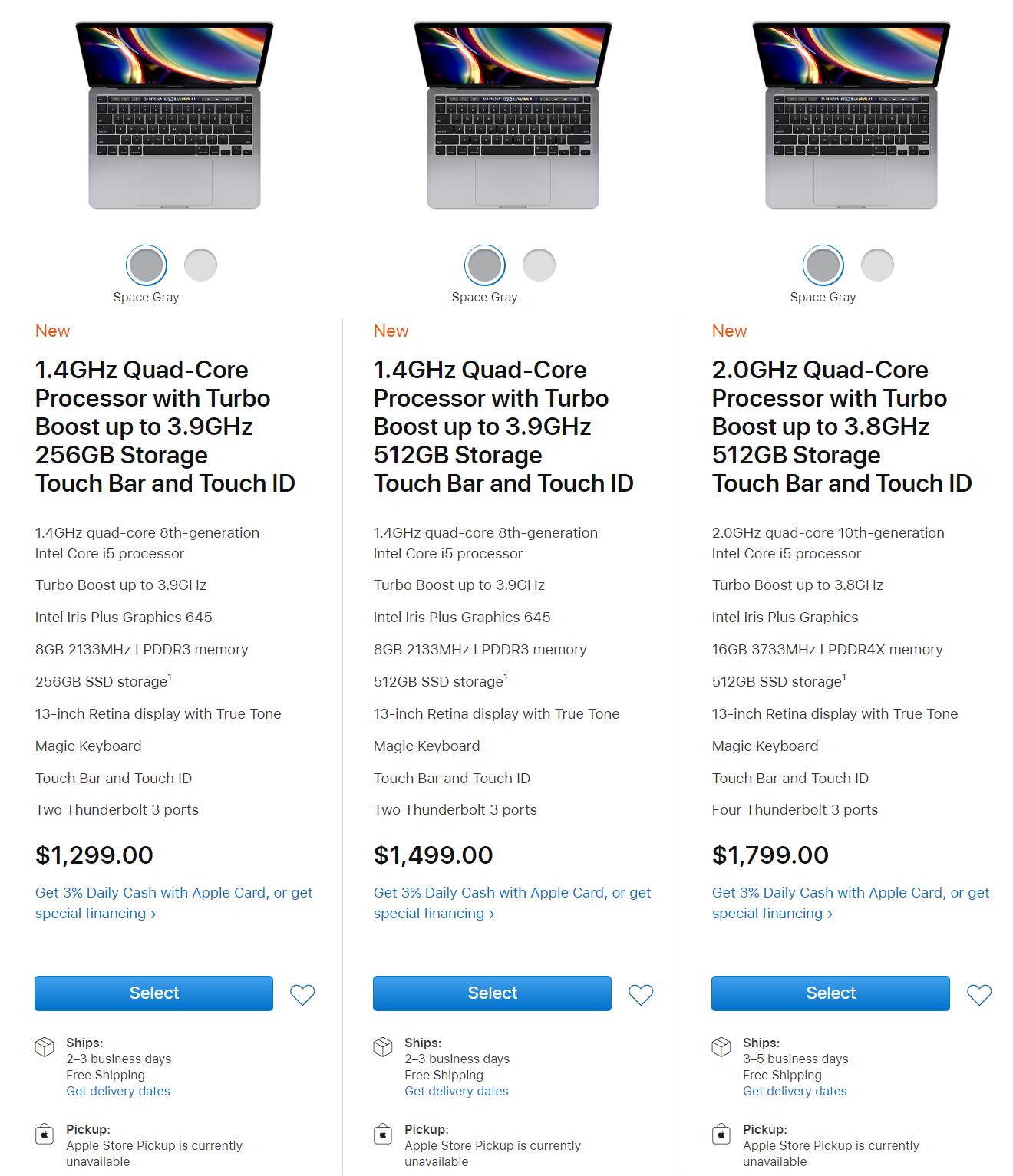Open Get delivery dates for the $1,299 model

pos(117,1091)
